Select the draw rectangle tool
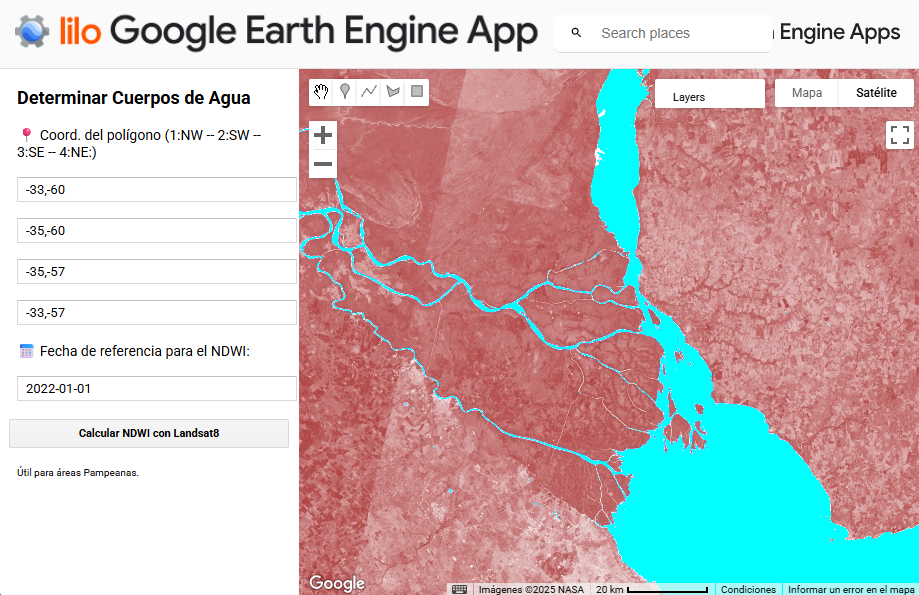This screenshot has width=919, height=595. click(x=417, y=92)
